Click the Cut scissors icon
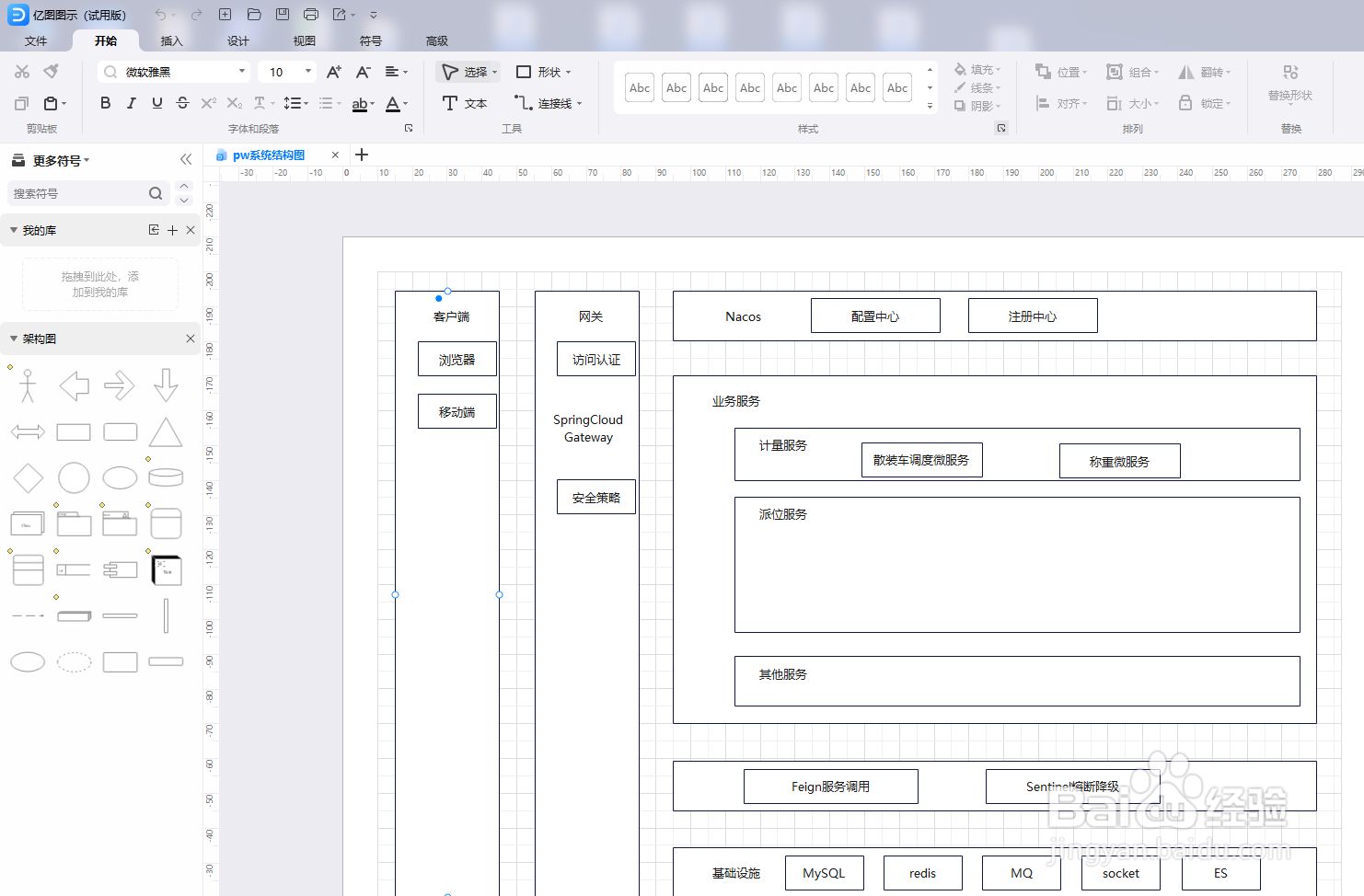Viewport: 1364px width, 896px height. (22, 72)
